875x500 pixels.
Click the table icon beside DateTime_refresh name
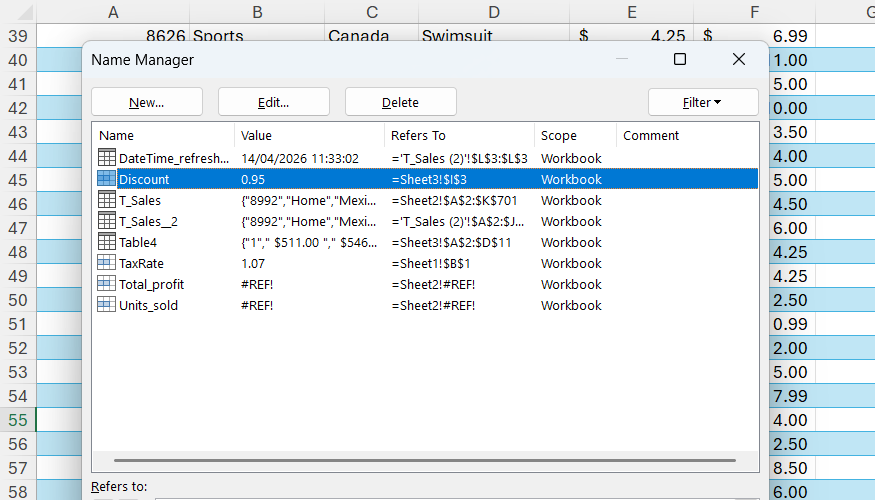coord(106,158)
